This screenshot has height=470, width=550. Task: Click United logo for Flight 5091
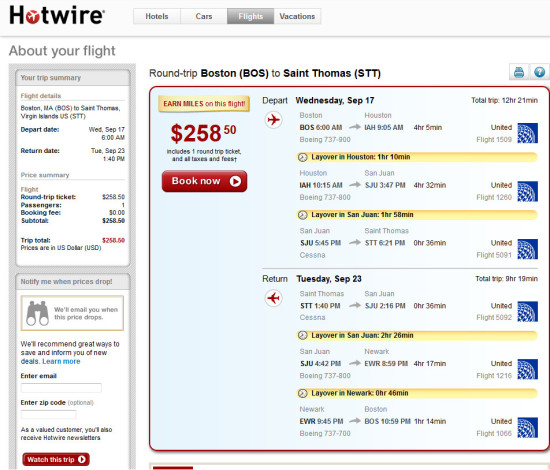pyautogui.click(x=528, y=249)
